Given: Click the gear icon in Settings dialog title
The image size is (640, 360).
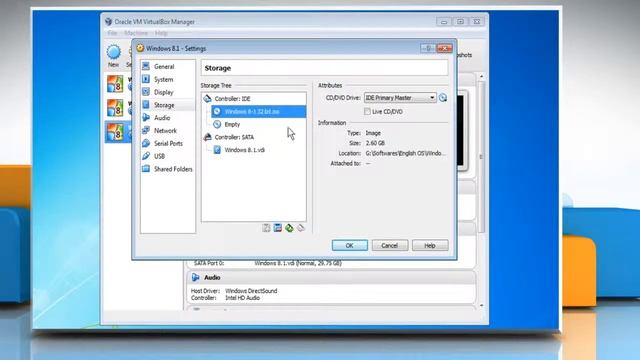Looking at the screenshot, I should pos(140,48).
